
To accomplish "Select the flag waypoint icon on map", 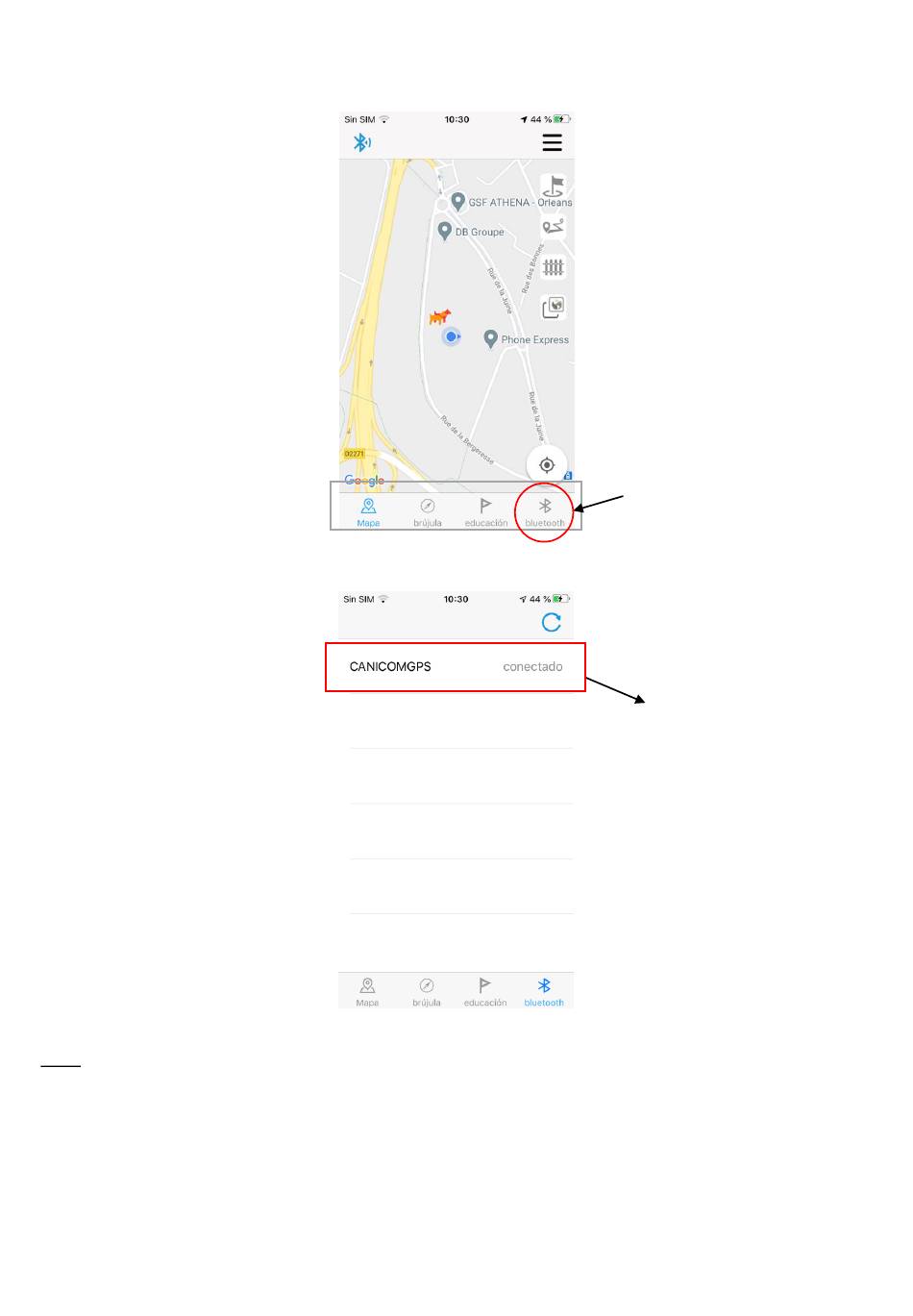I will coord(554,186).
